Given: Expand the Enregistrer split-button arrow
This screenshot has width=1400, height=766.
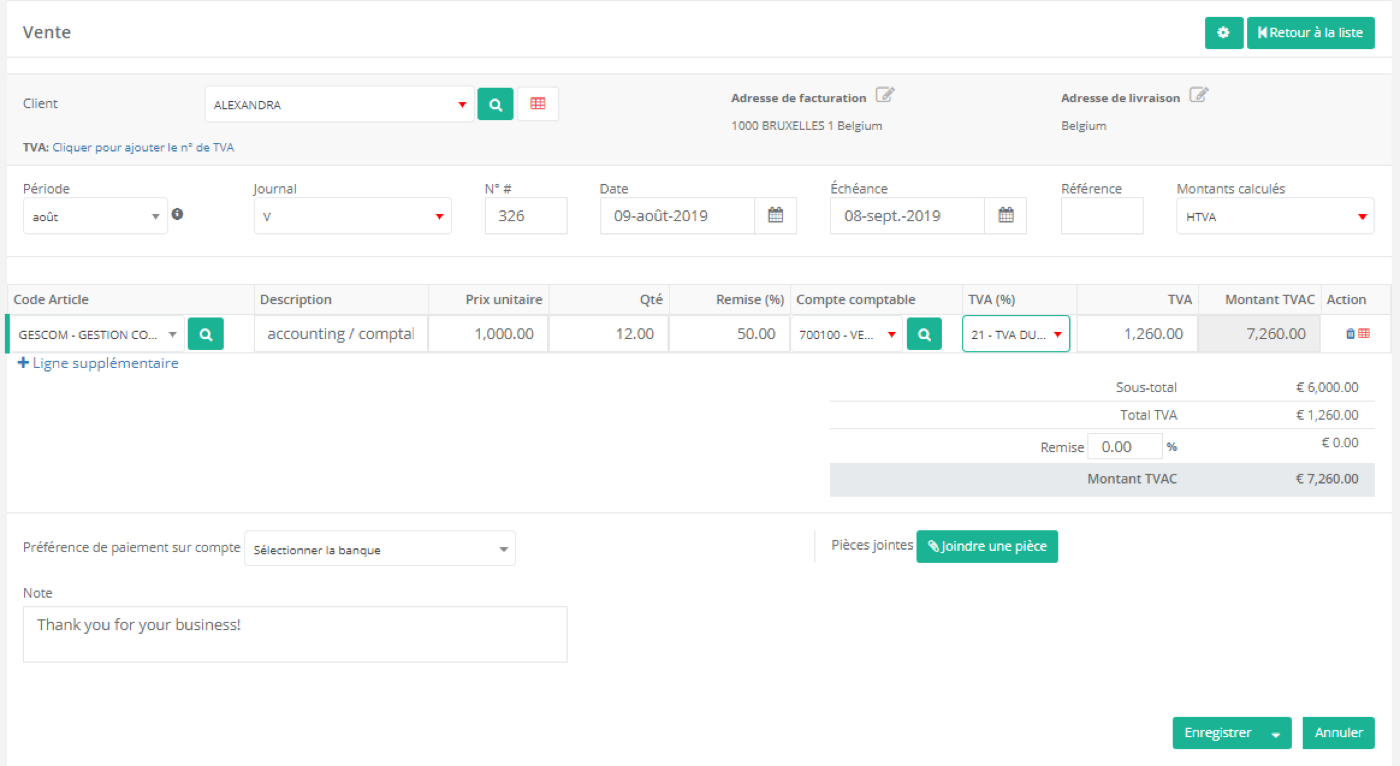Looking at the screenshot, I should point(1276,733).
